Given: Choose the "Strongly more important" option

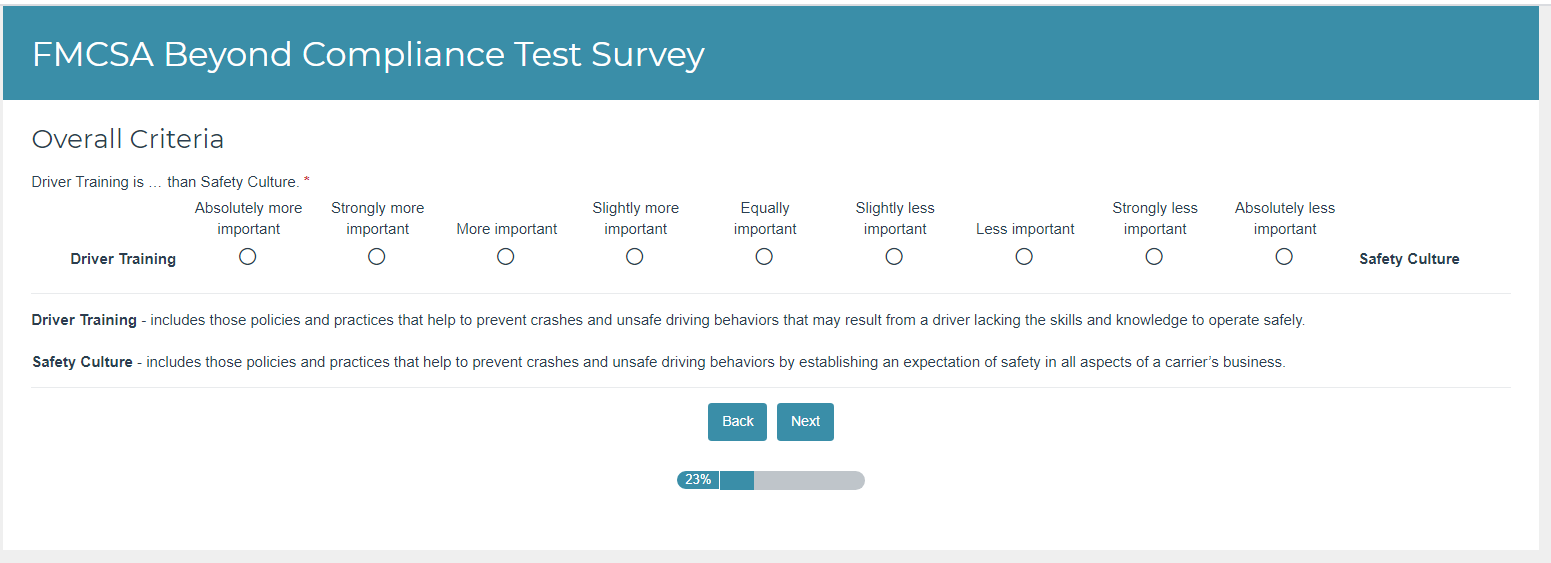Looking at the screenshot, I should 377,257.
